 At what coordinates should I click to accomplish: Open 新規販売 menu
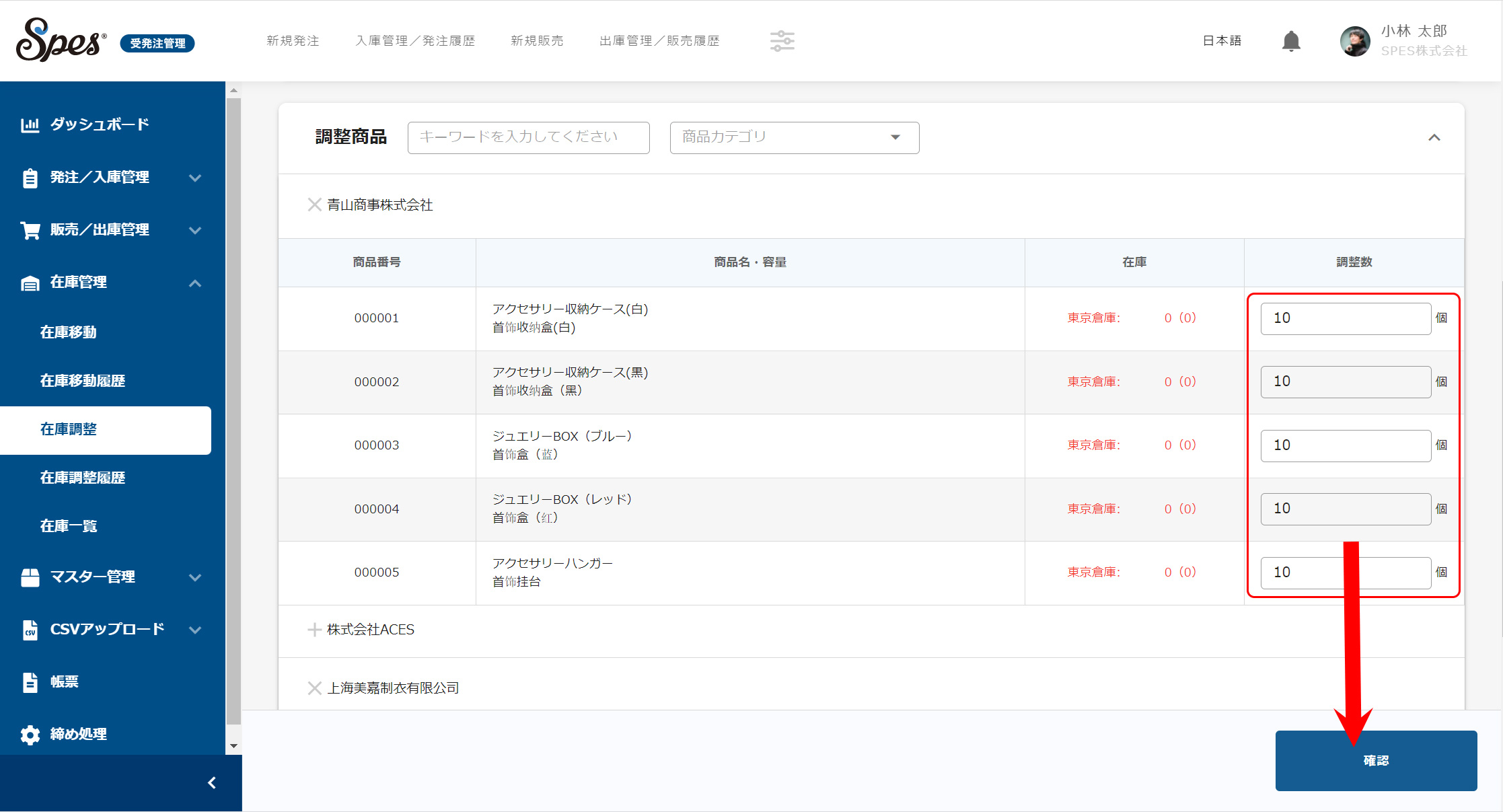point(537,41)
